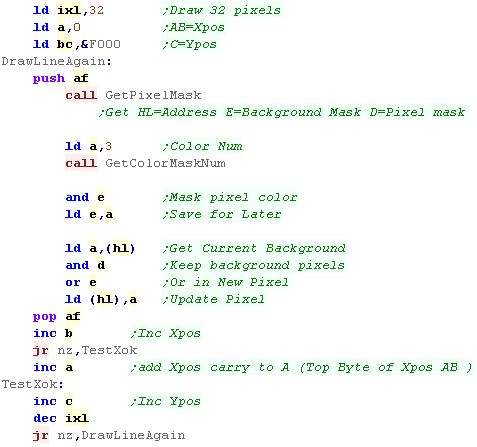Click the ';Mask pixel color' comment

click(230, 198)
